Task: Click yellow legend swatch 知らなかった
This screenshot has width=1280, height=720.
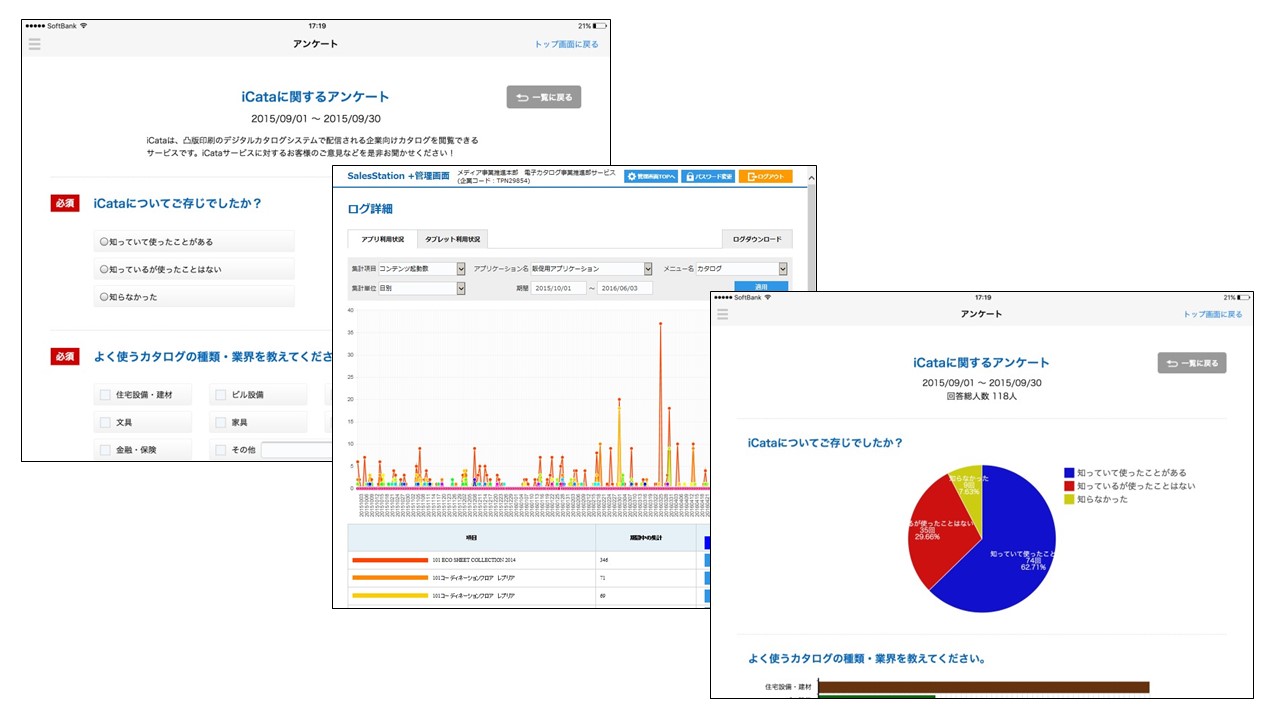Action: pyautogui.click(x=1070, y=499)
